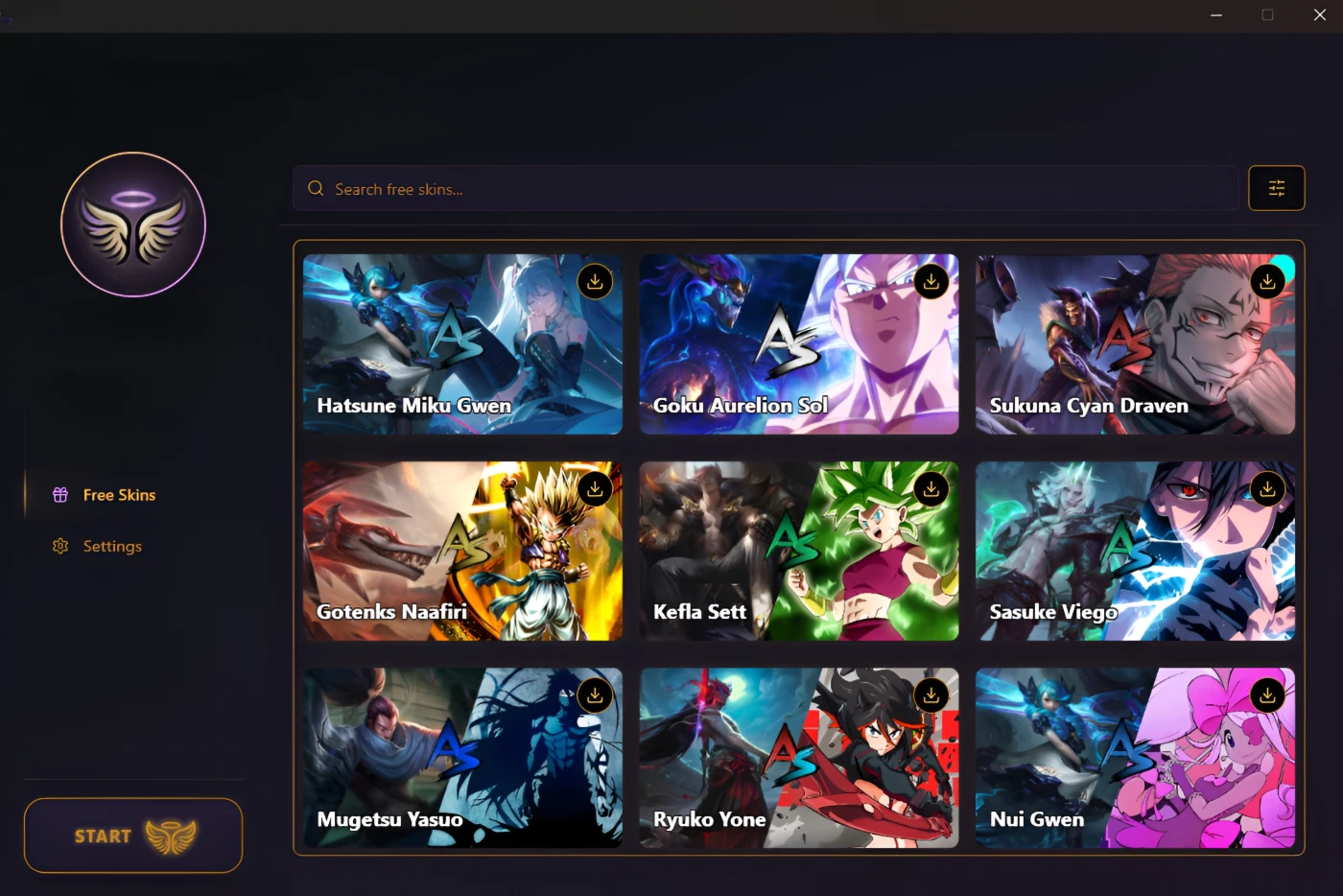
Task: Open the filter options button
Action: [1276, 188]
